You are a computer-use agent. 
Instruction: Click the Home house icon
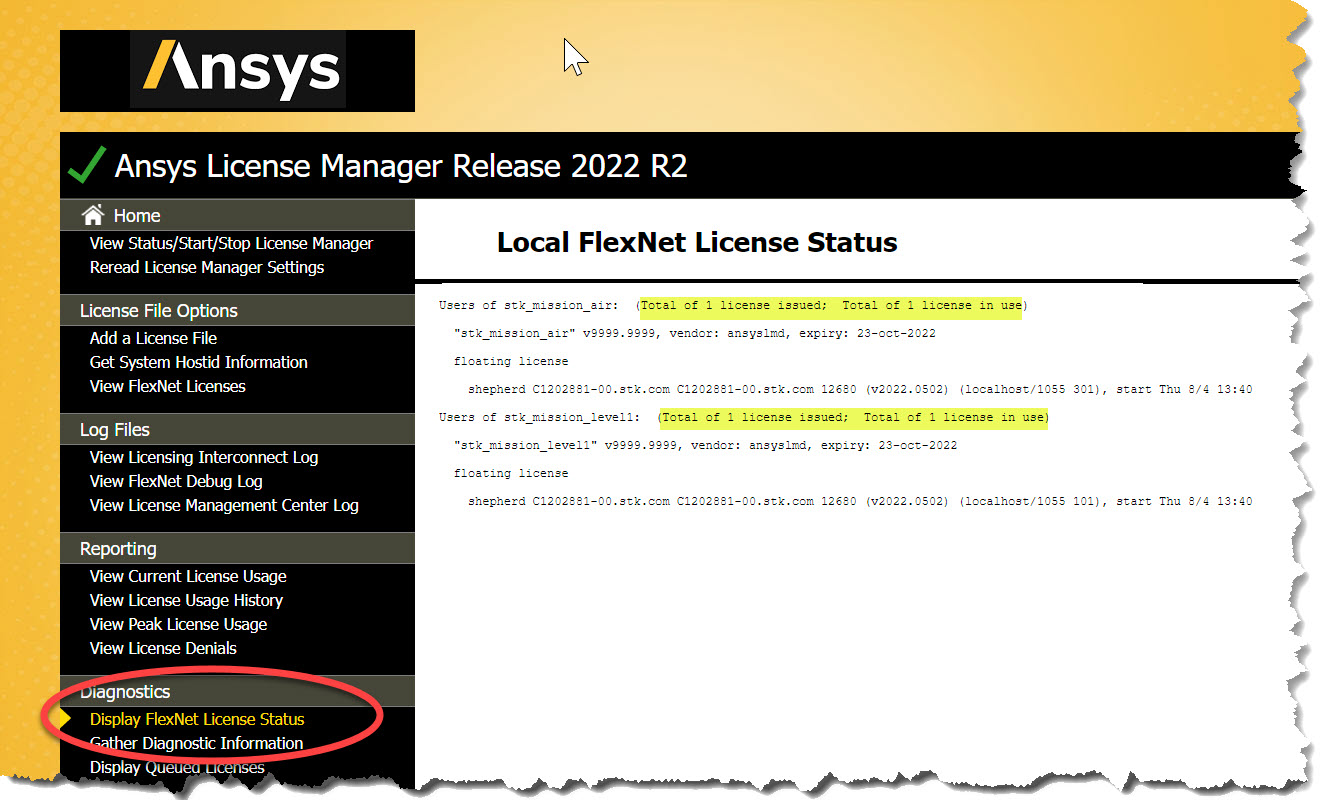point(95,214)
